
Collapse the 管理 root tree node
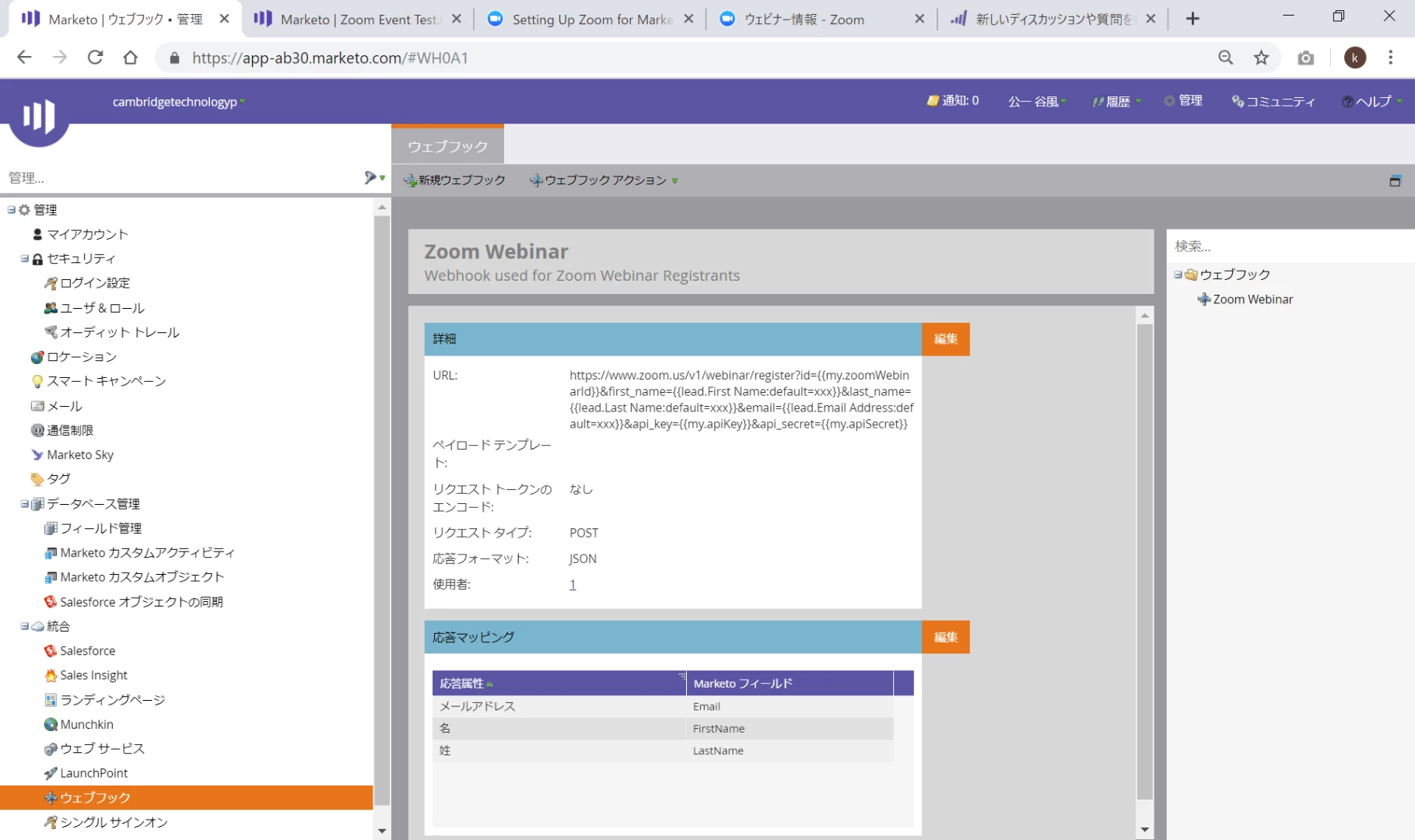12,210
